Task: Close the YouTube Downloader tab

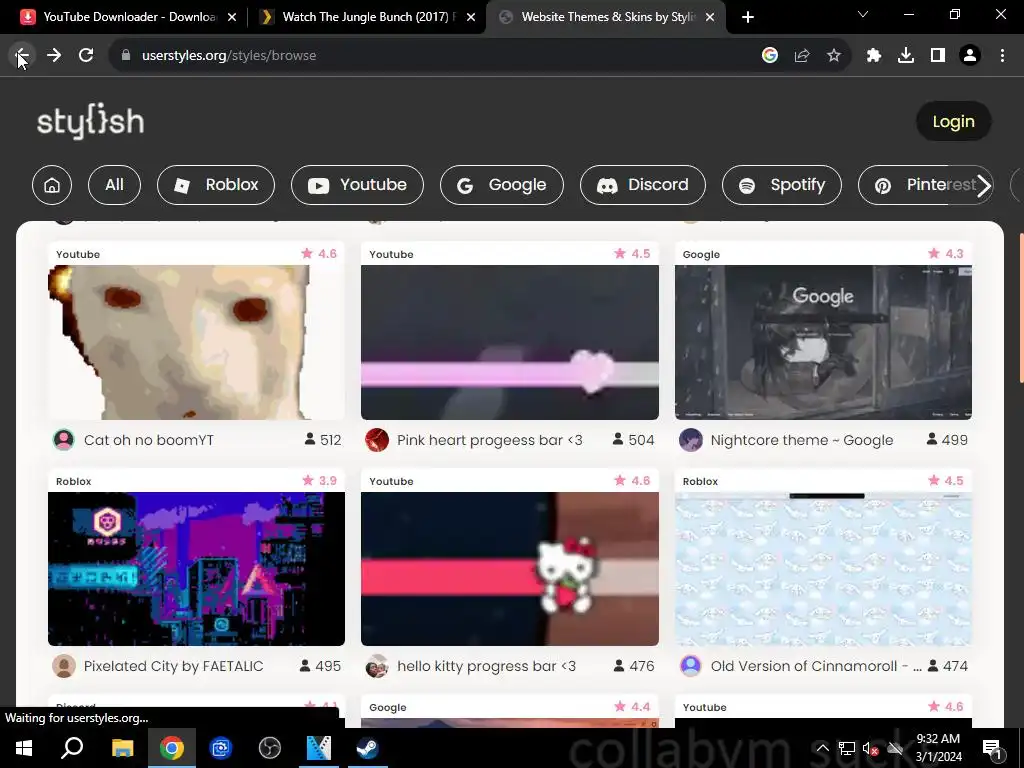Action: tap(232, 17)
